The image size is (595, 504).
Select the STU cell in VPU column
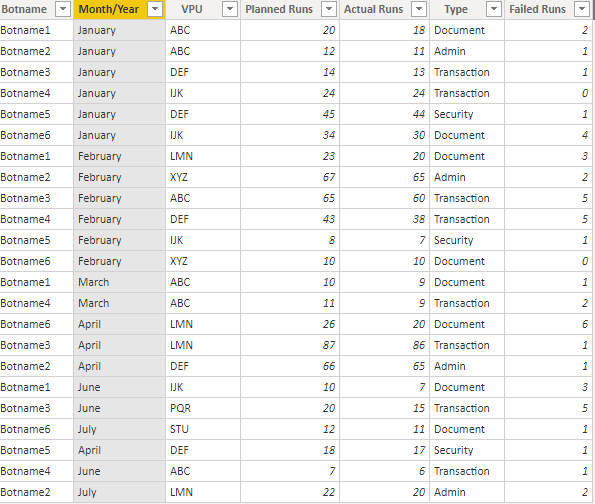click(x=203, y=429)
